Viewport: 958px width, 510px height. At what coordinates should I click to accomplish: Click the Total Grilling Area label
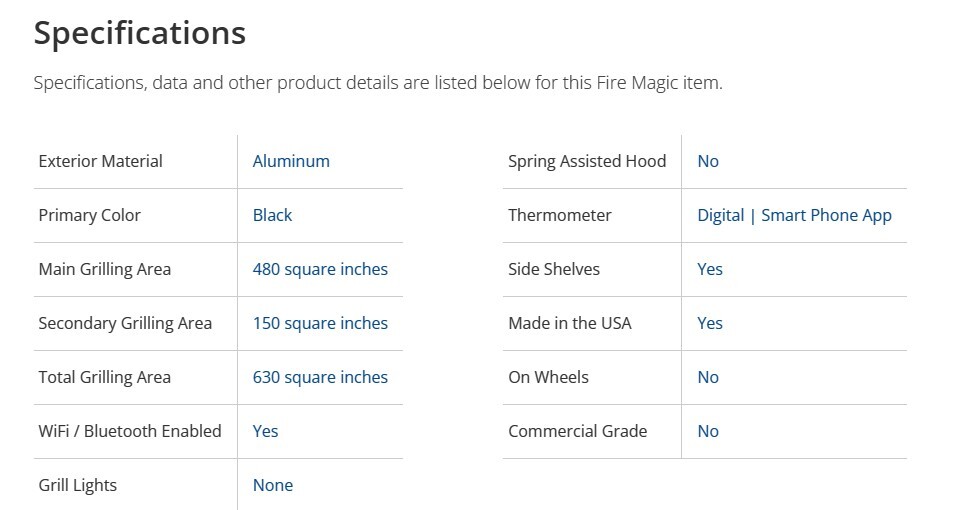click(104, 377)
